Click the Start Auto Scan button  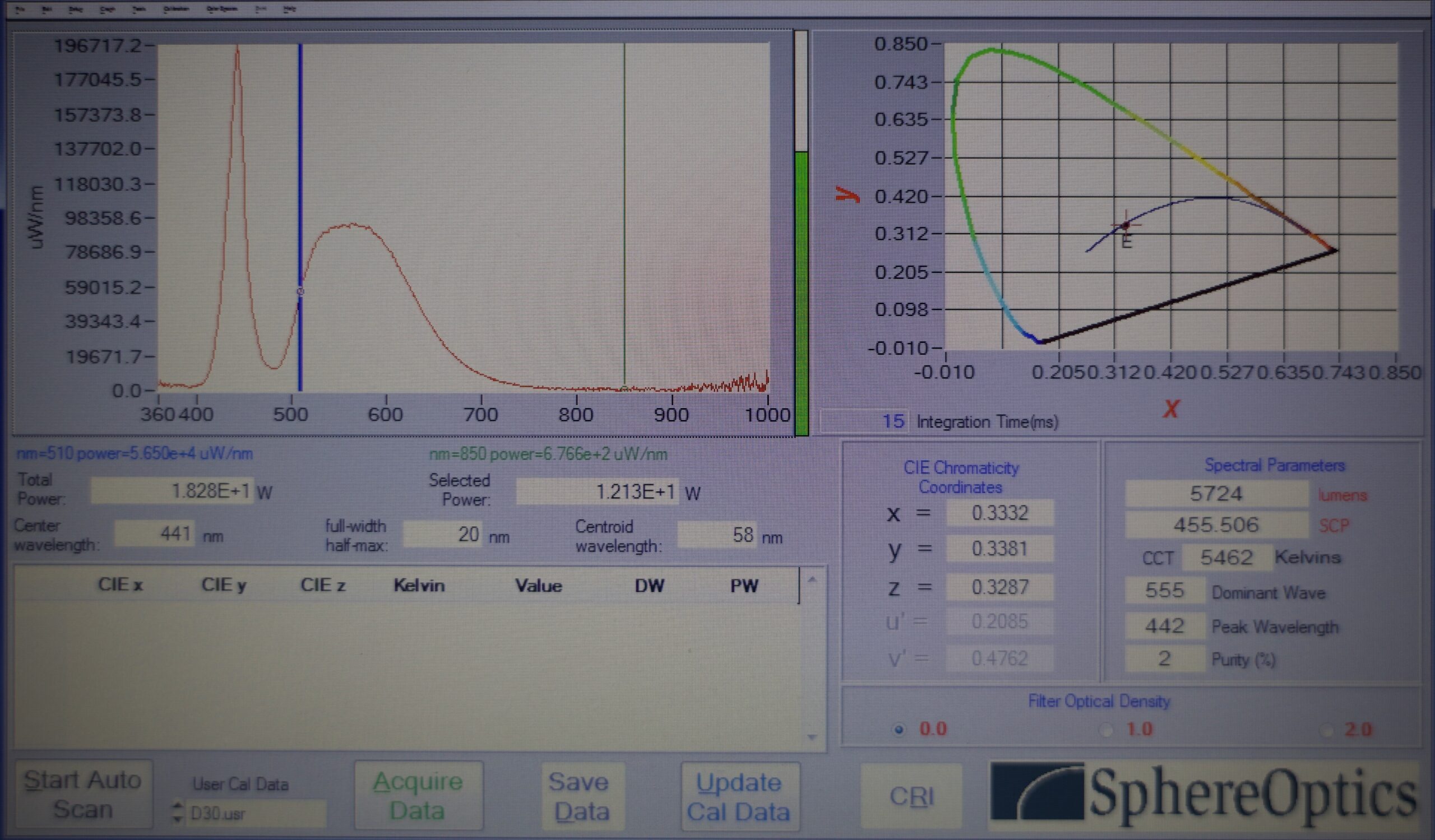tap(83, 795)
